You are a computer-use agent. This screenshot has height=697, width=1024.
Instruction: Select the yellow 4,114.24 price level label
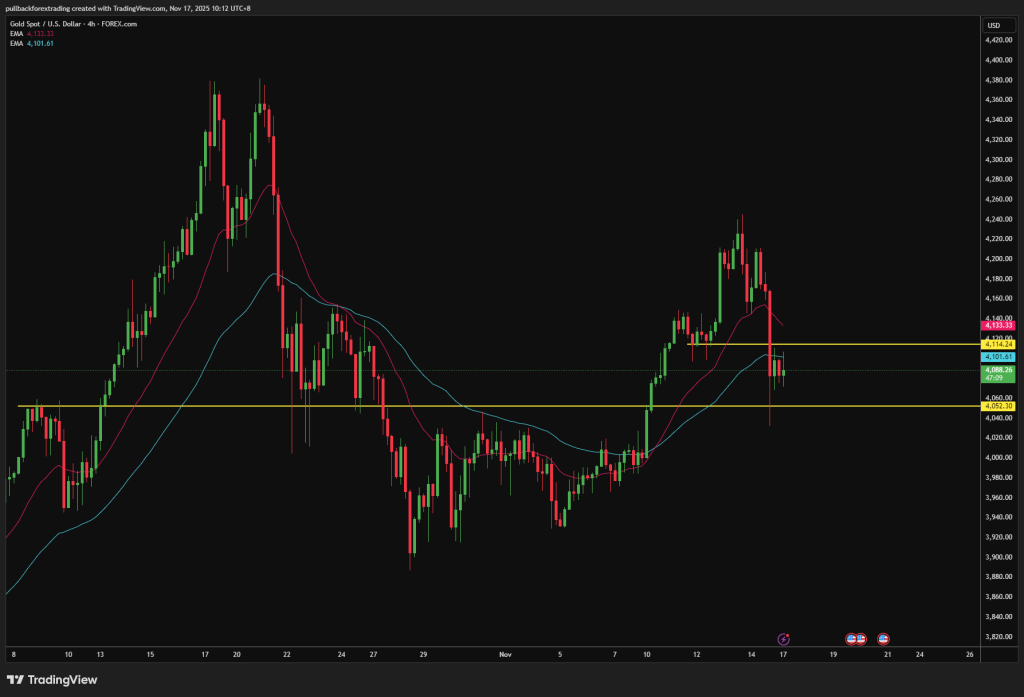[x=998, y=344]
